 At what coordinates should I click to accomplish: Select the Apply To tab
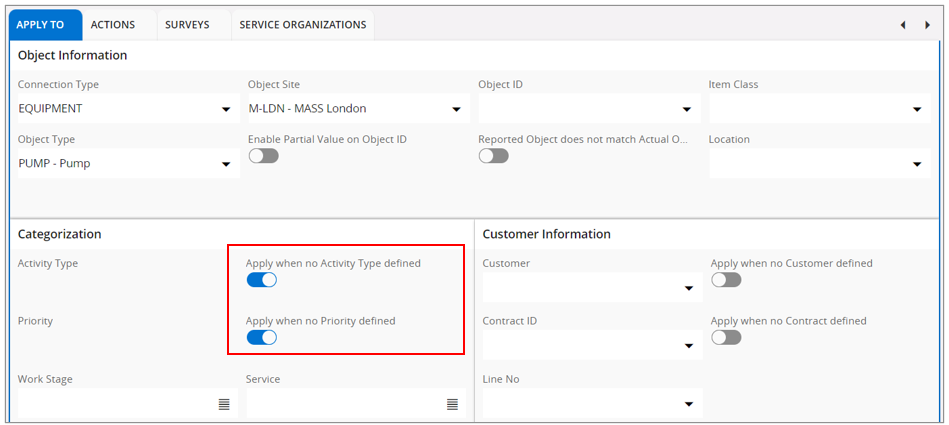click(x=40, y=24)
